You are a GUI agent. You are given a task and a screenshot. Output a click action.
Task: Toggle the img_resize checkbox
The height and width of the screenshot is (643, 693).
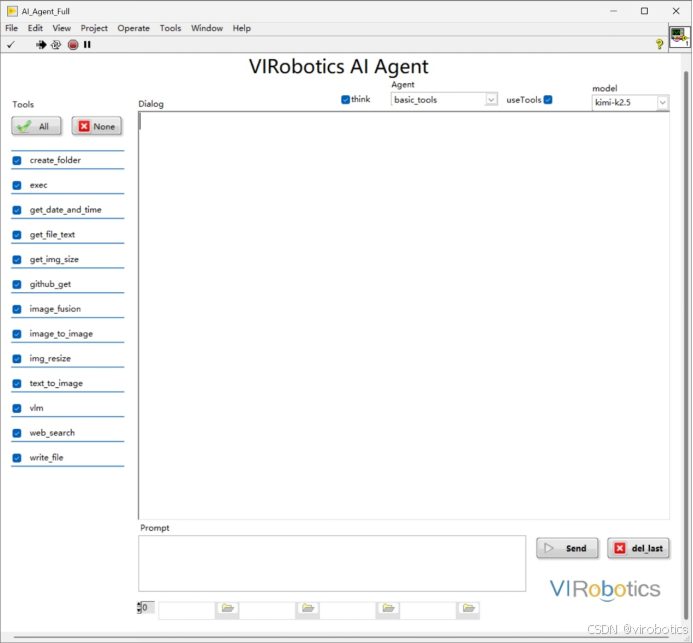pos(17,358)
